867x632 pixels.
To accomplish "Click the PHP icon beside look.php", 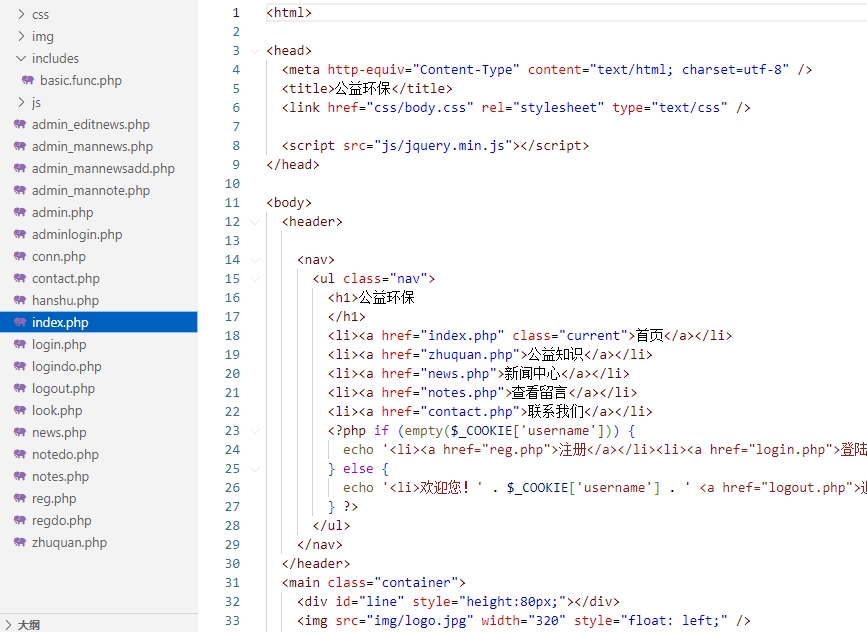I will [x=20, y=410].
